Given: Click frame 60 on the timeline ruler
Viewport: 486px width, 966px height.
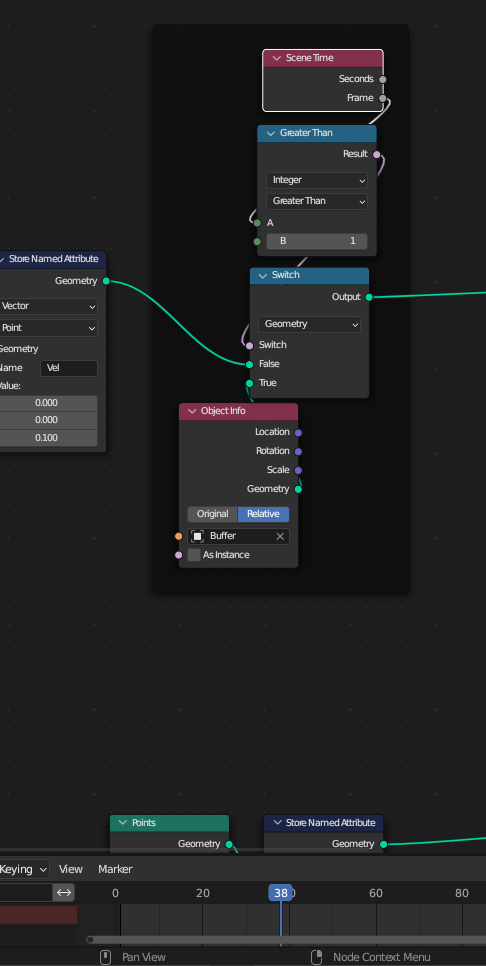Looking at the screenshot, I should (376, 893).
